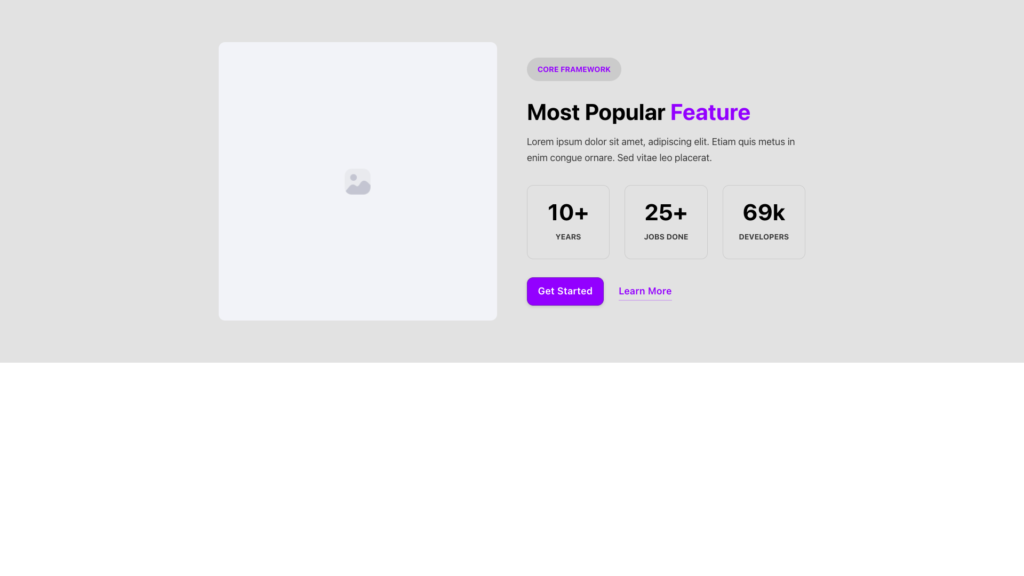
Task: Click the YEARS stat label
Action: click(x=568, y=237)
